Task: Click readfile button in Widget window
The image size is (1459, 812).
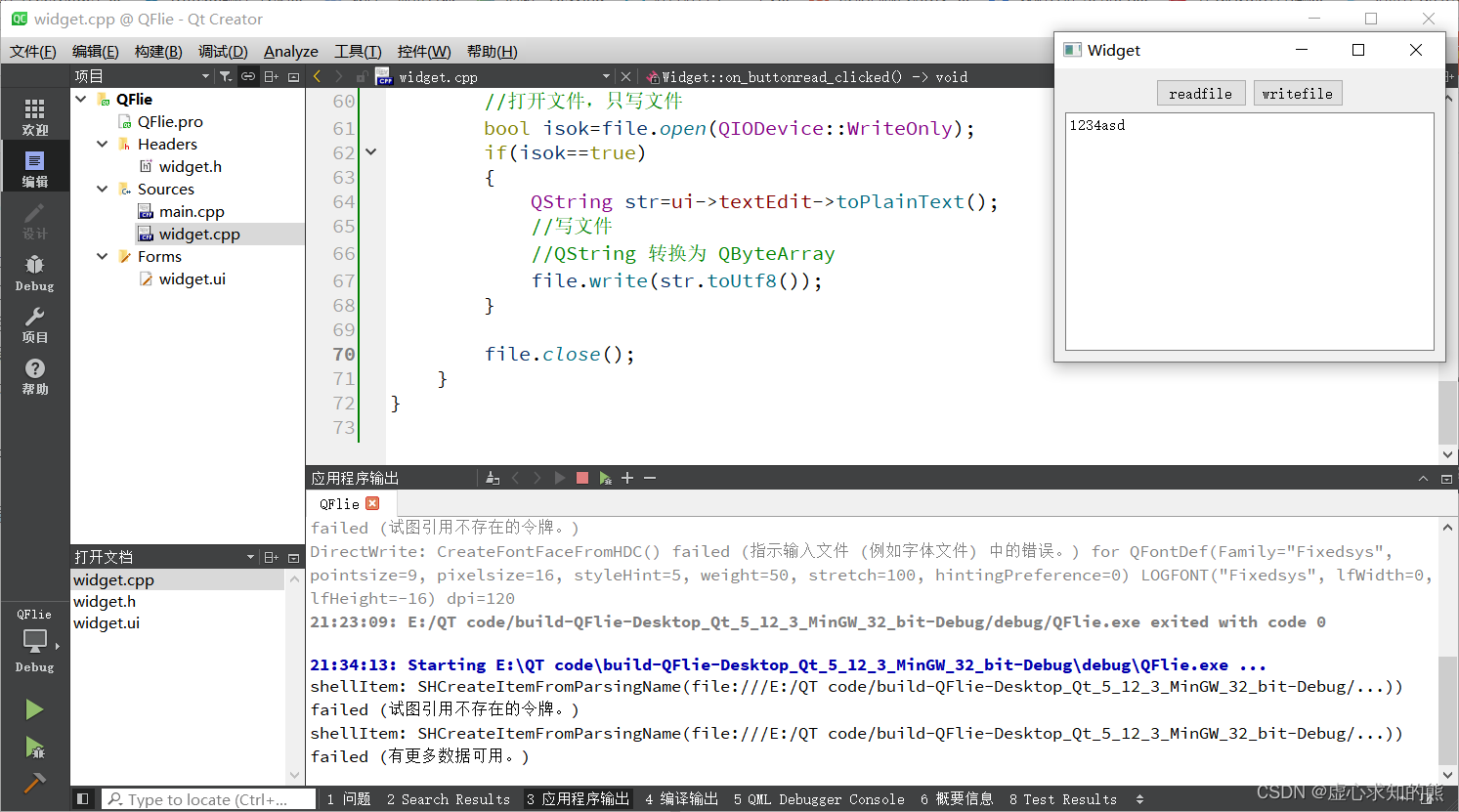Action: [x=1201, y=94]
